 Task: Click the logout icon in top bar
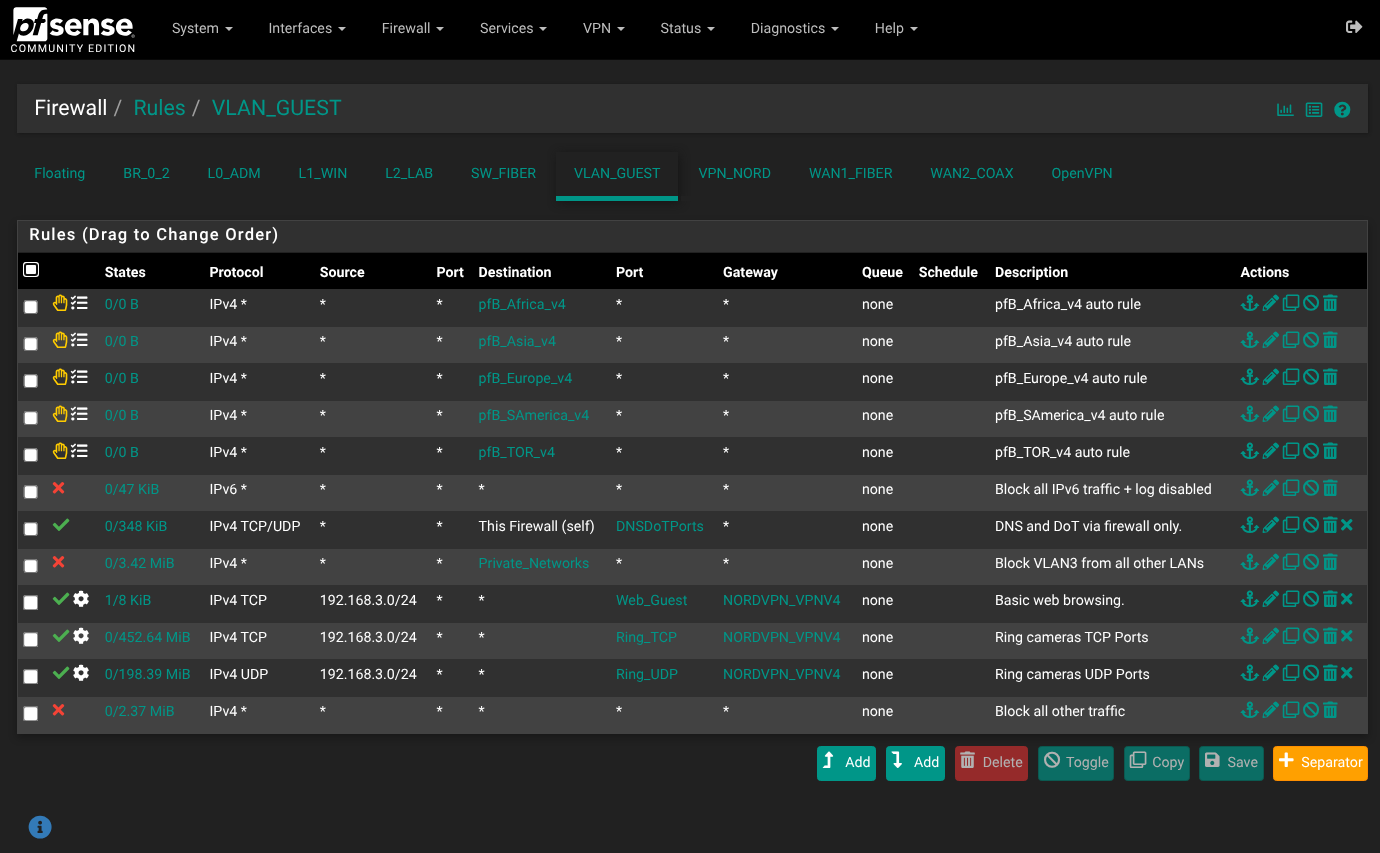pos(1354,27)
